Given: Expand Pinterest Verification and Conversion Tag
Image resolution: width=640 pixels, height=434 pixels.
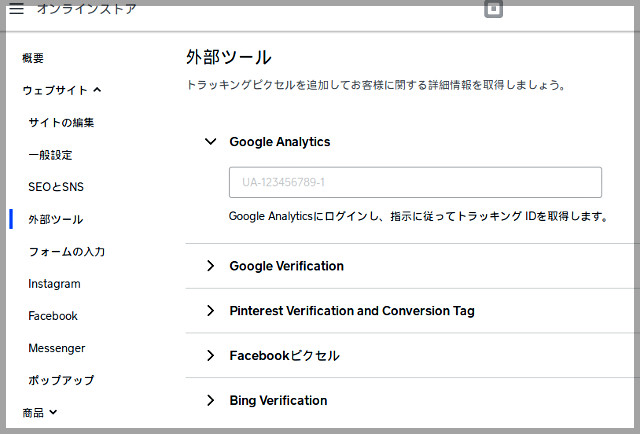Looking at the screenshot, I should (412, 311).
